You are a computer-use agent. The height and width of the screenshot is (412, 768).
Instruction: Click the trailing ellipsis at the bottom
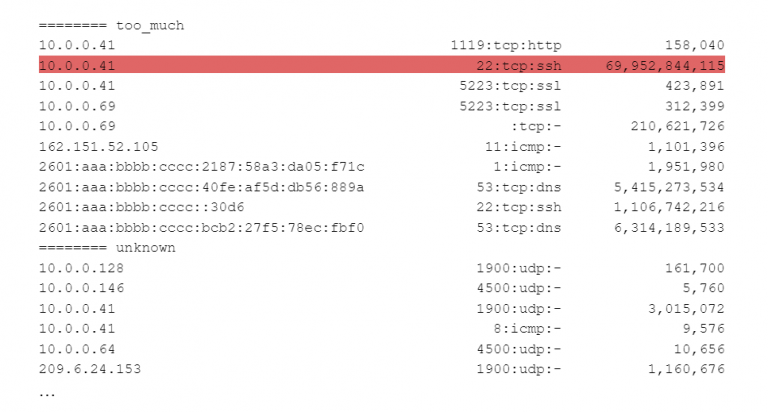pyautogui.click(x=47, y=394)
